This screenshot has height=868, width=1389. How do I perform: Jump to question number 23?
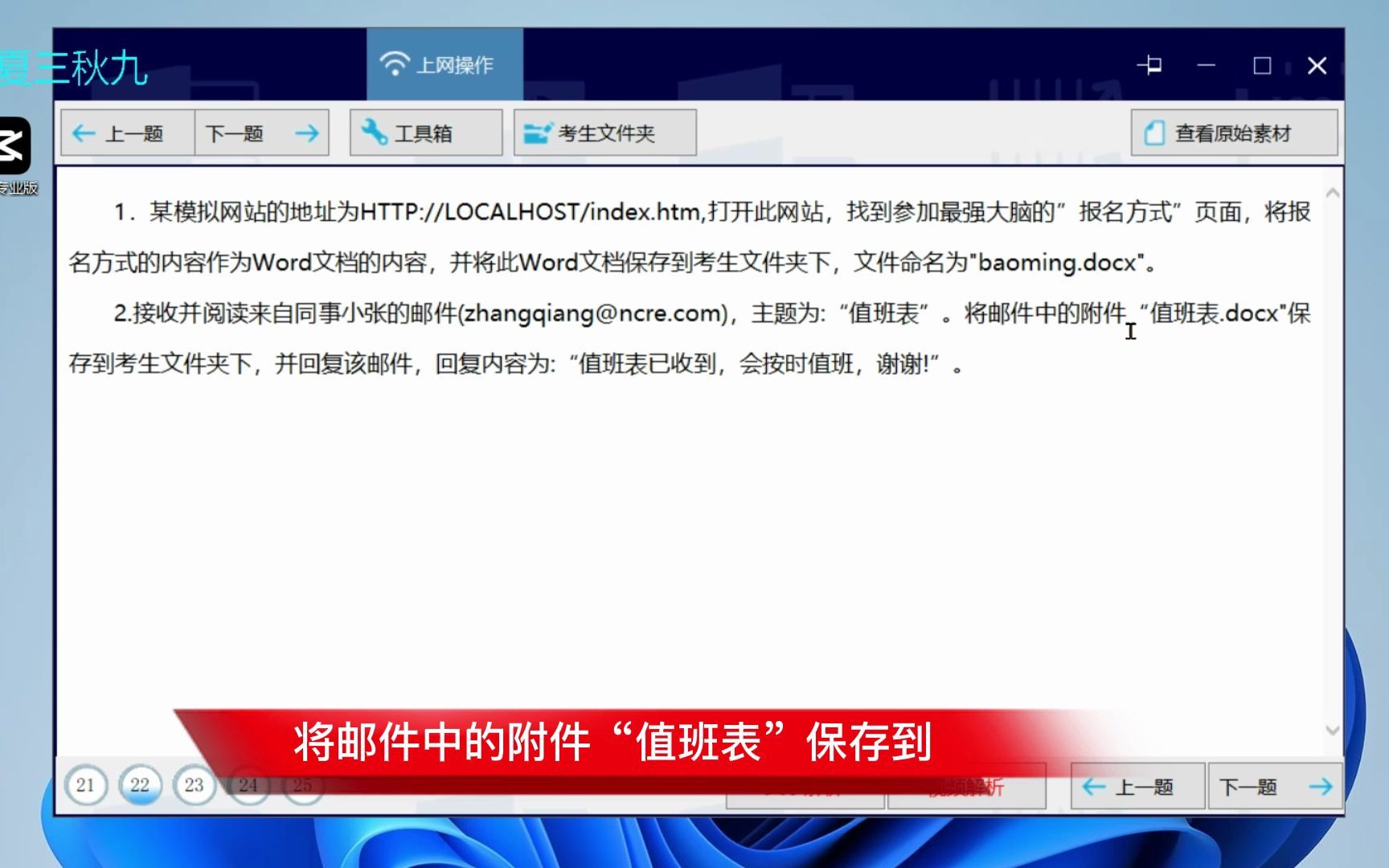point(195,785)
